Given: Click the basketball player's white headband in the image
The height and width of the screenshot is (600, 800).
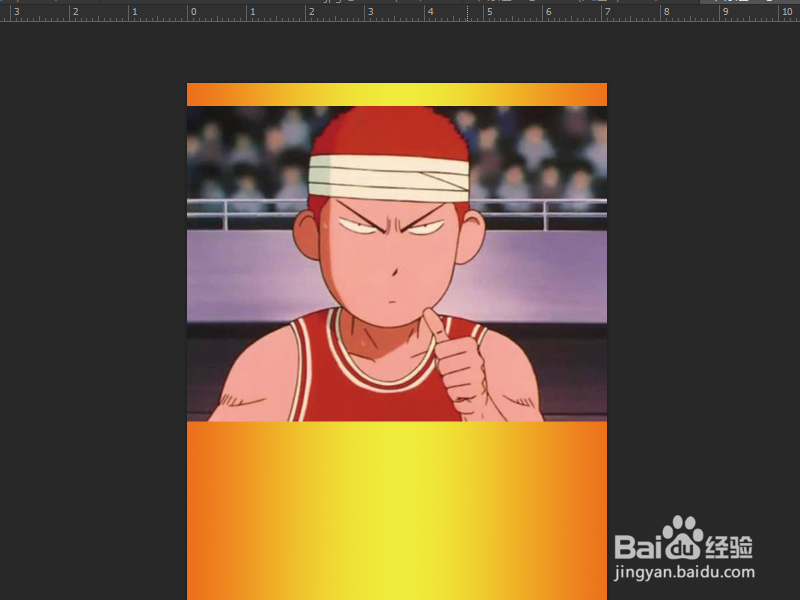Looking at the screenshot, I should tap(389, 177).
